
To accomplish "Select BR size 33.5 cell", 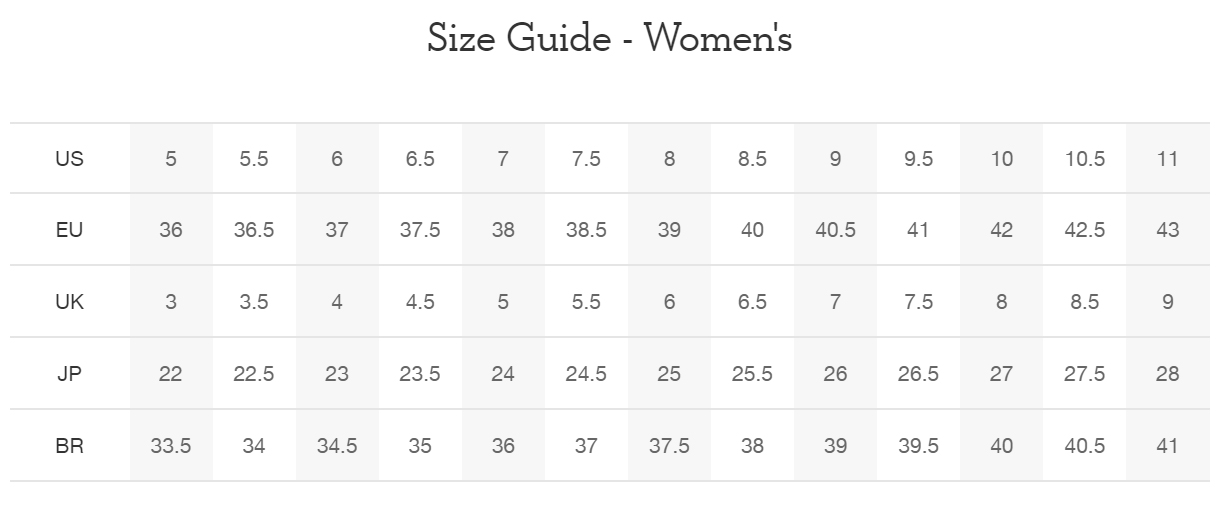I will pos(171,446).
